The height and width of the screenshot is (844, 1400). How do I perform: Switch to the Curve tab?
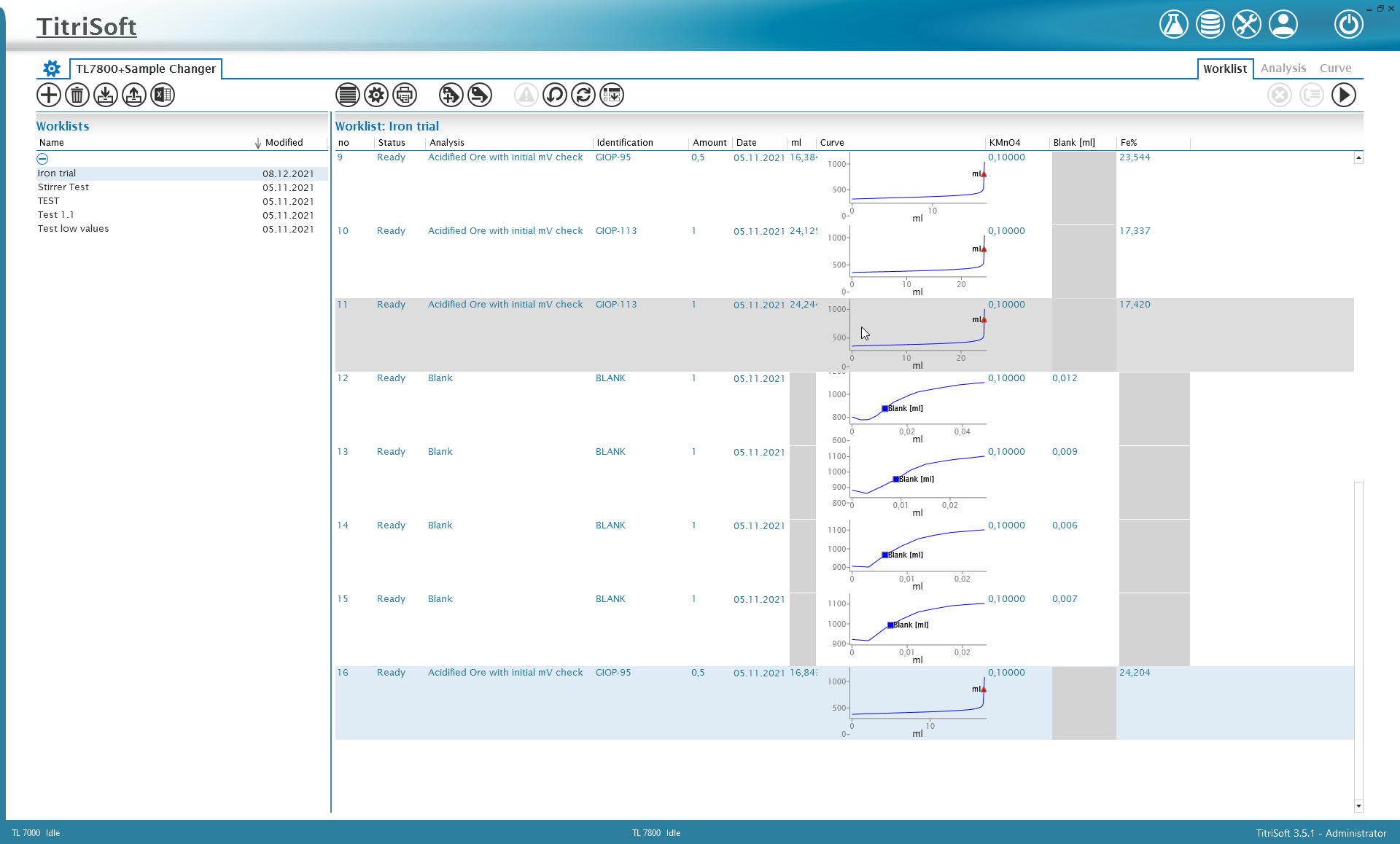pyautogui.click(x=1336, y=68)
